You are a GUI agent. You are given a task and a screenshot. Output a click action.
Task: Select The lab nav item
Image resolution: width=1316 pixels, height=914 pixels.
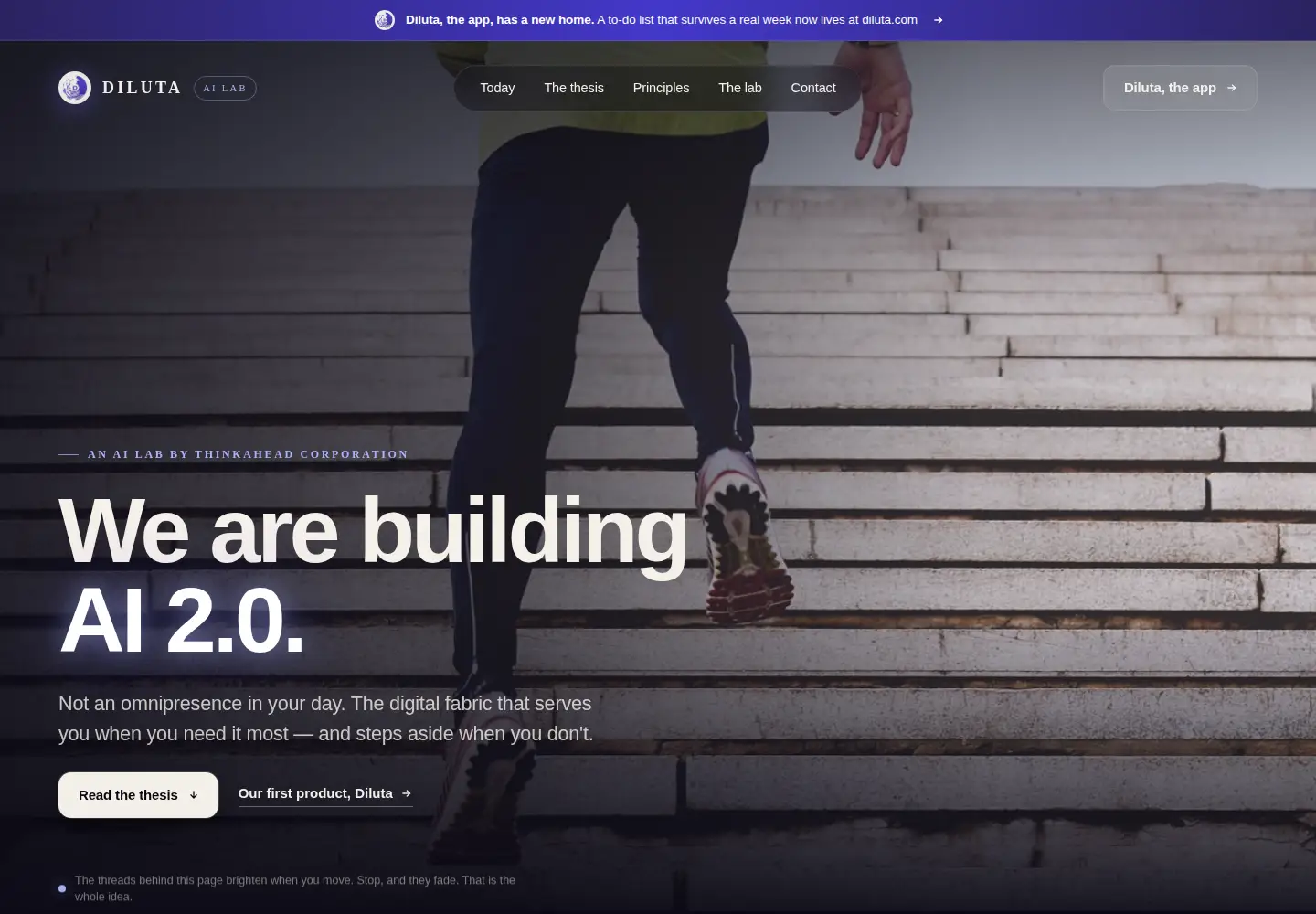(x=739, y=88)
